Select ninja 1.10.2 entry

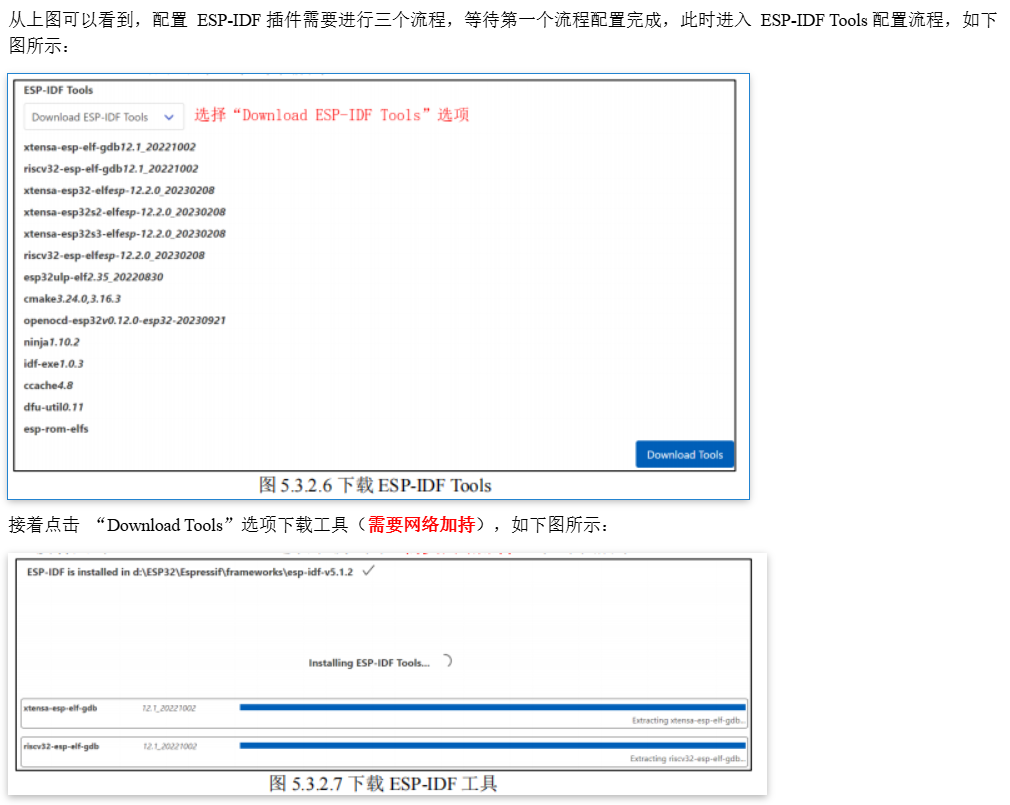52,342
